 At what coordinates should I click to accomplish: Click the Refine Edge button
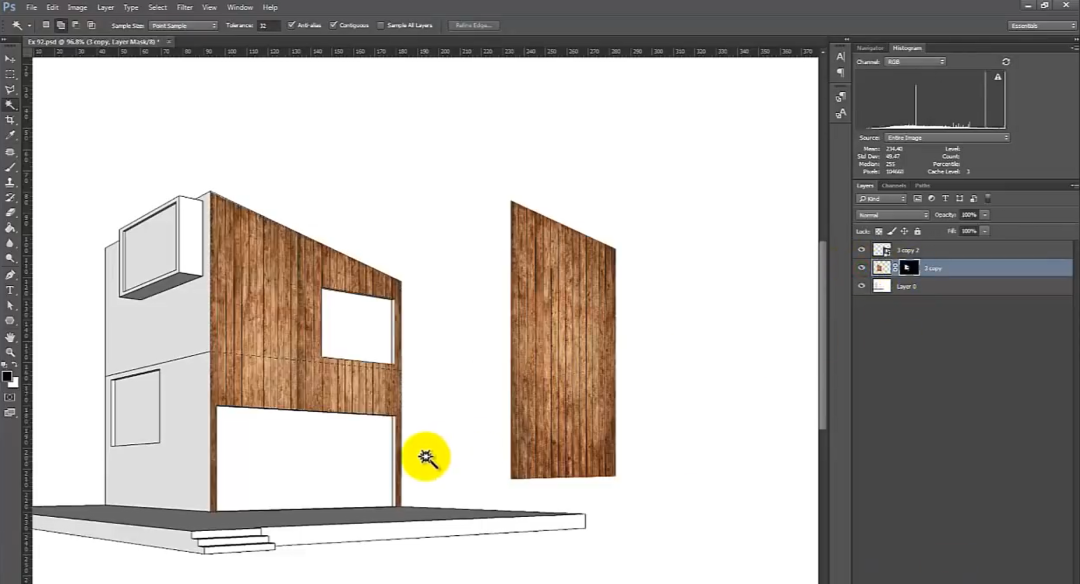(474, 25)
